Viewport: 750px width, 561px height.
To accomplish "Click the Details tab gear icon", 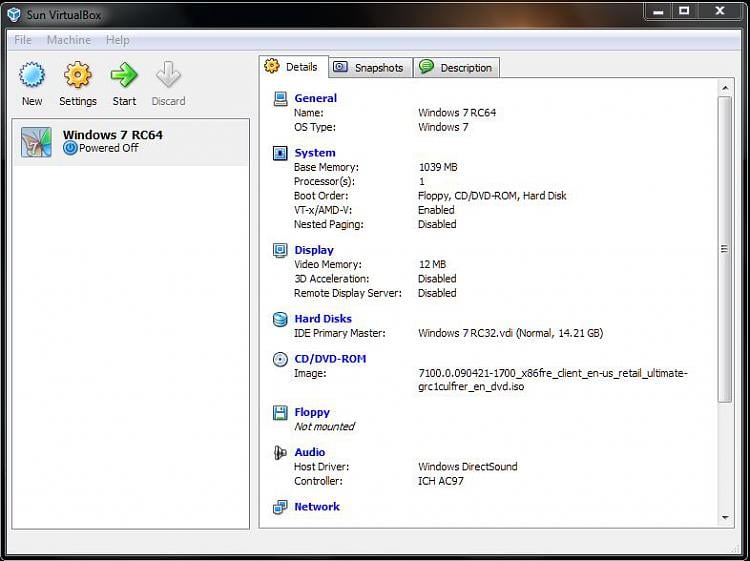I will (x=272, y=66).
